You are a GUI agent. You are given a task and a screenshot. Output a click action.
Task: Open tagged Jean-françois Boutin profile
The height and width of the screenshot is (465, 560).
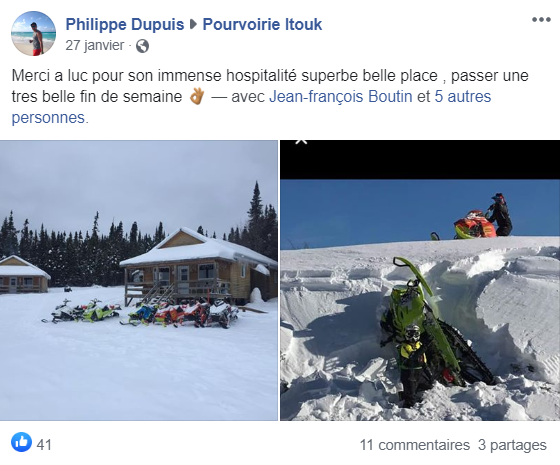tap(341, 96)
